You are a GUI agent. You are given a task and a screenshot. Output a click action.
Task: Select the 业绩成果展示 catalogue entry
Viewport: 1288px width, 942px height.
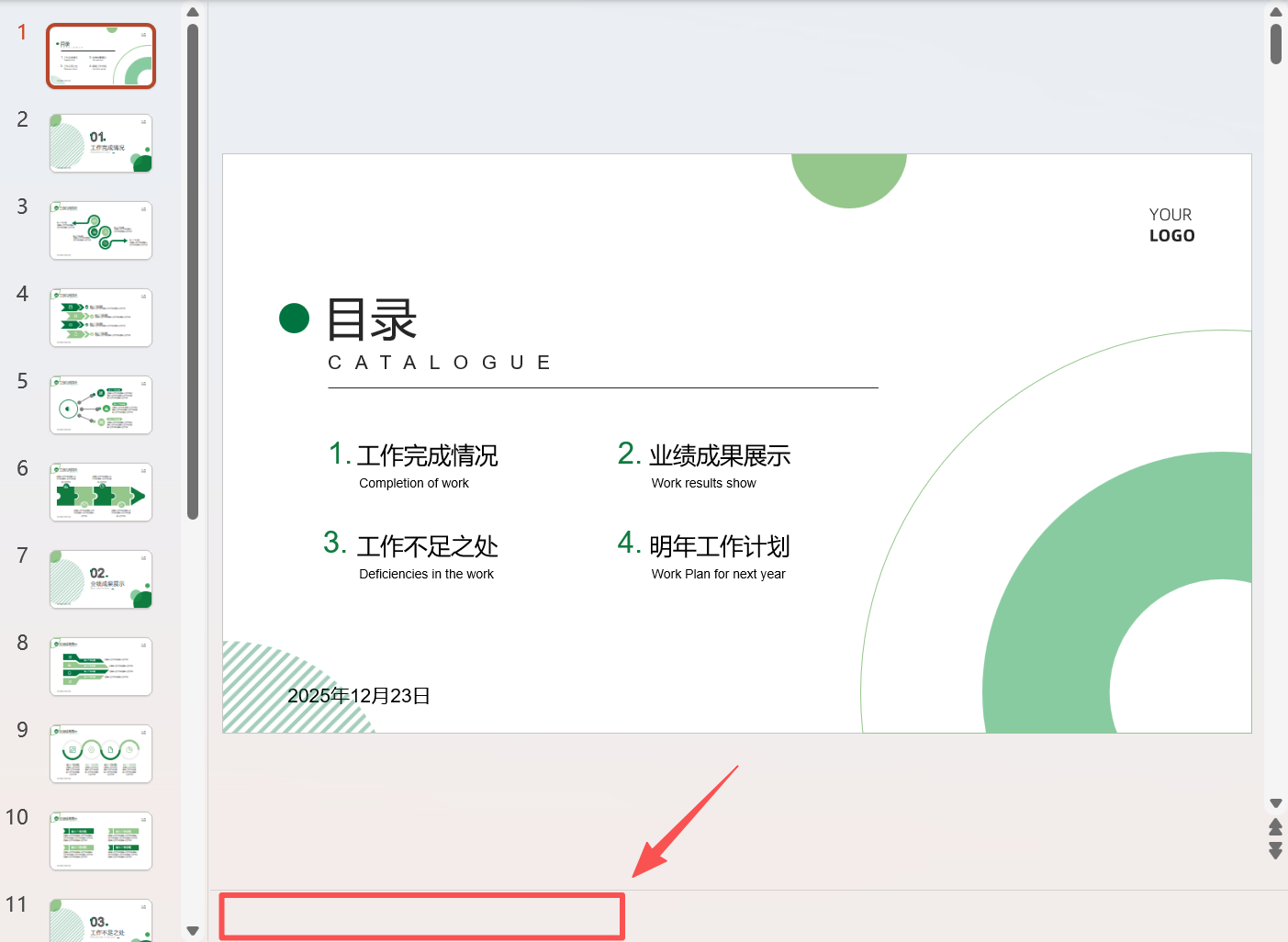(x=720, y=456)
